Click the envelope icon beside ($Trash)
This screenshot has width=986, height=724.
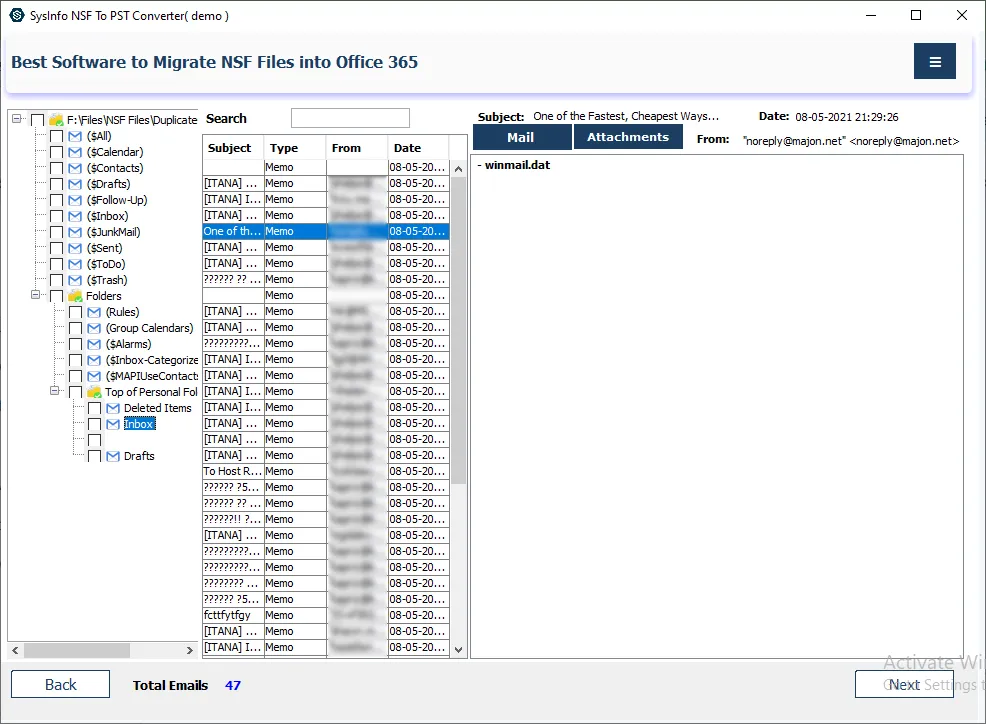point(75,280)
